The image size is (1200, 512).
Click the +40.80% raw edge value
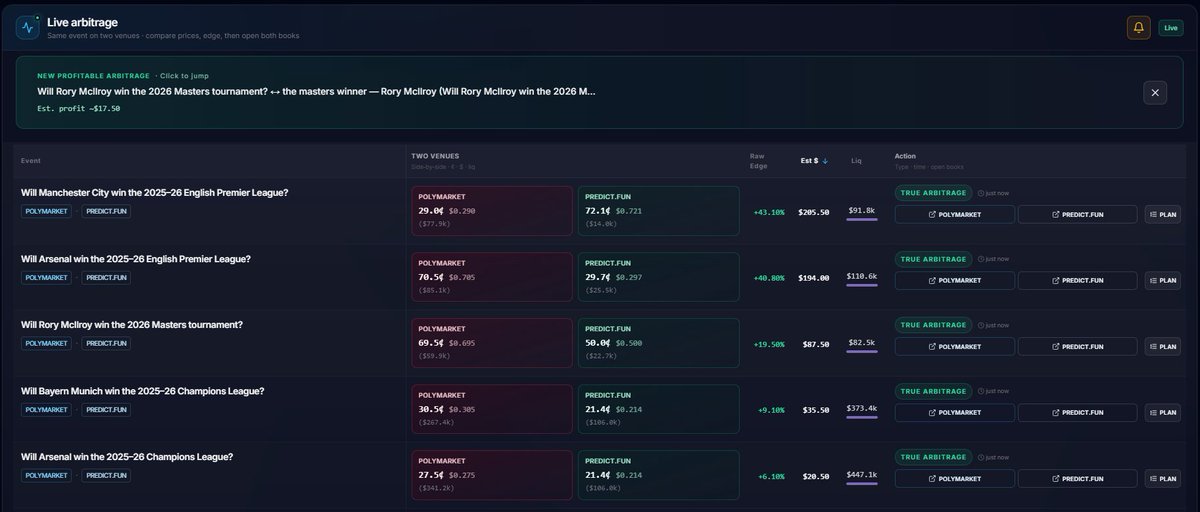click(769, 278)
